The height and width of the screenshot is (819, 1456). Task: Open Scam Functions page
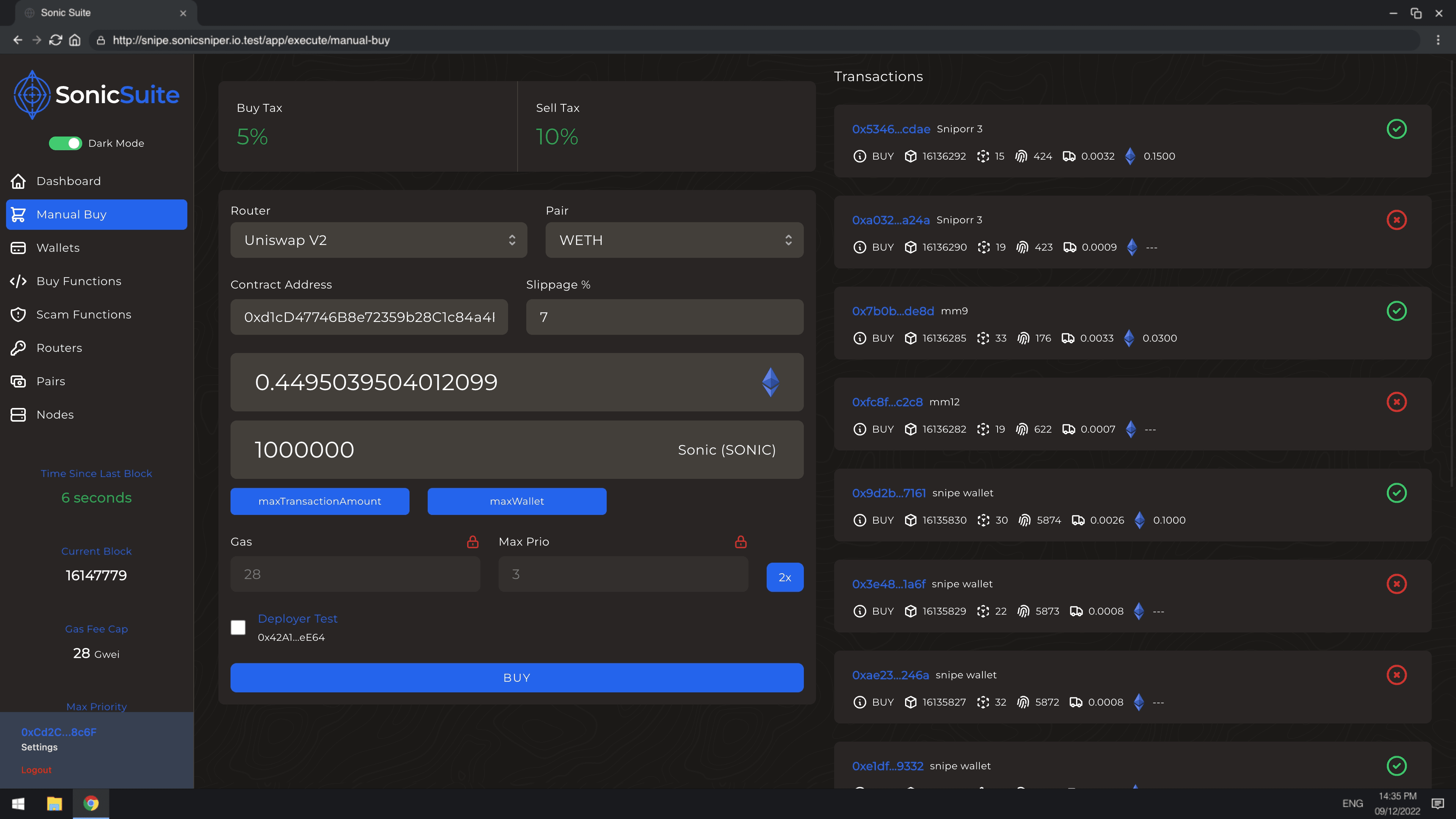pyautogui.click(x=96, y=314)
